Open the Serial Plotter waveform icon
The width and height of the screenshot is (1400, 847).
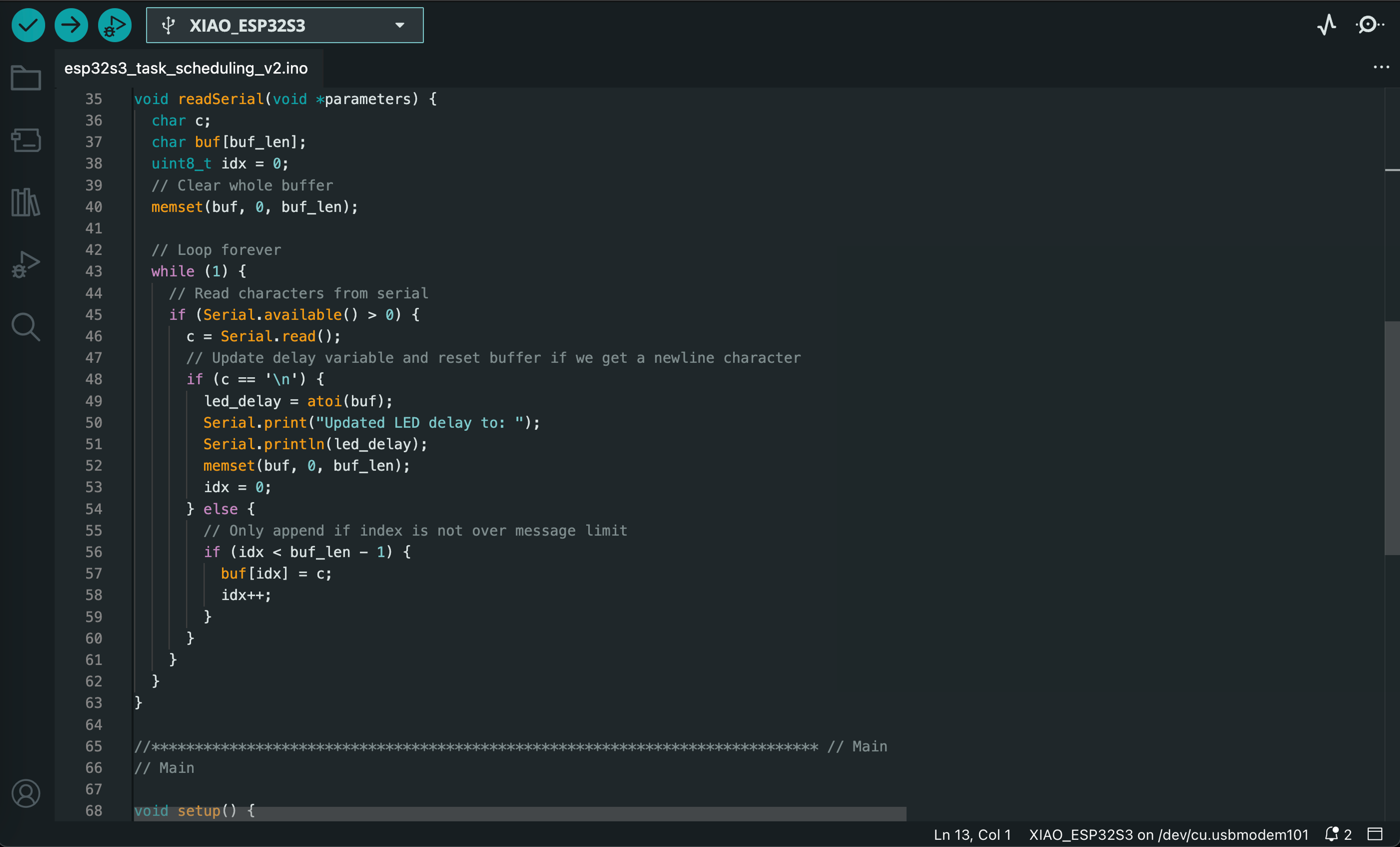[x=1326, y=25]
